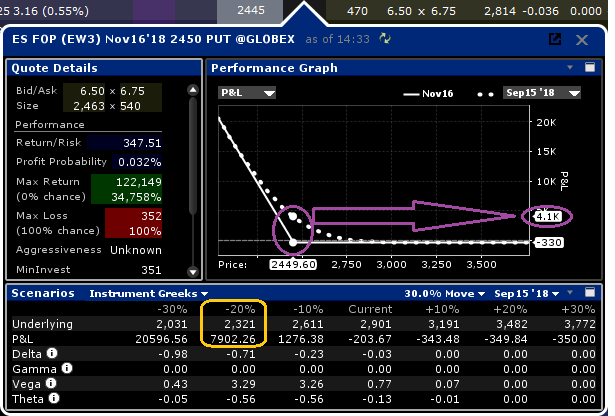This screenshot has width=615, height=416.
Task: Click the -30% scenario column header
Action: [172, 309]
